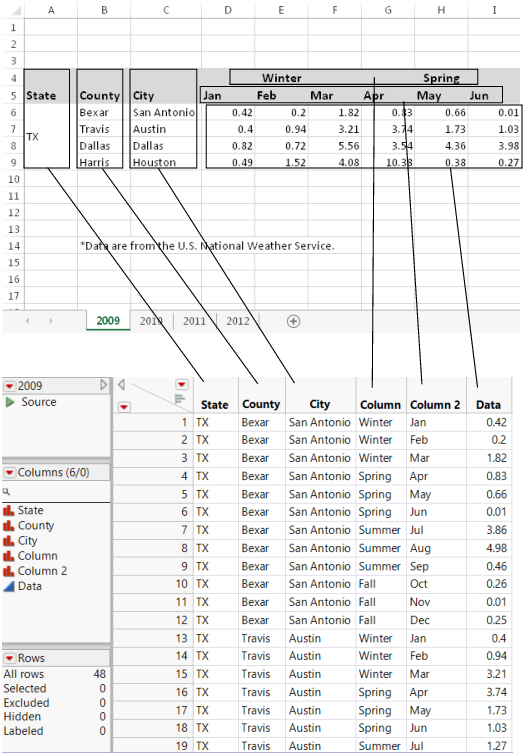Click the Summer cell in row 7
This screenshot has height=755, width=524.
pos(380,530)
